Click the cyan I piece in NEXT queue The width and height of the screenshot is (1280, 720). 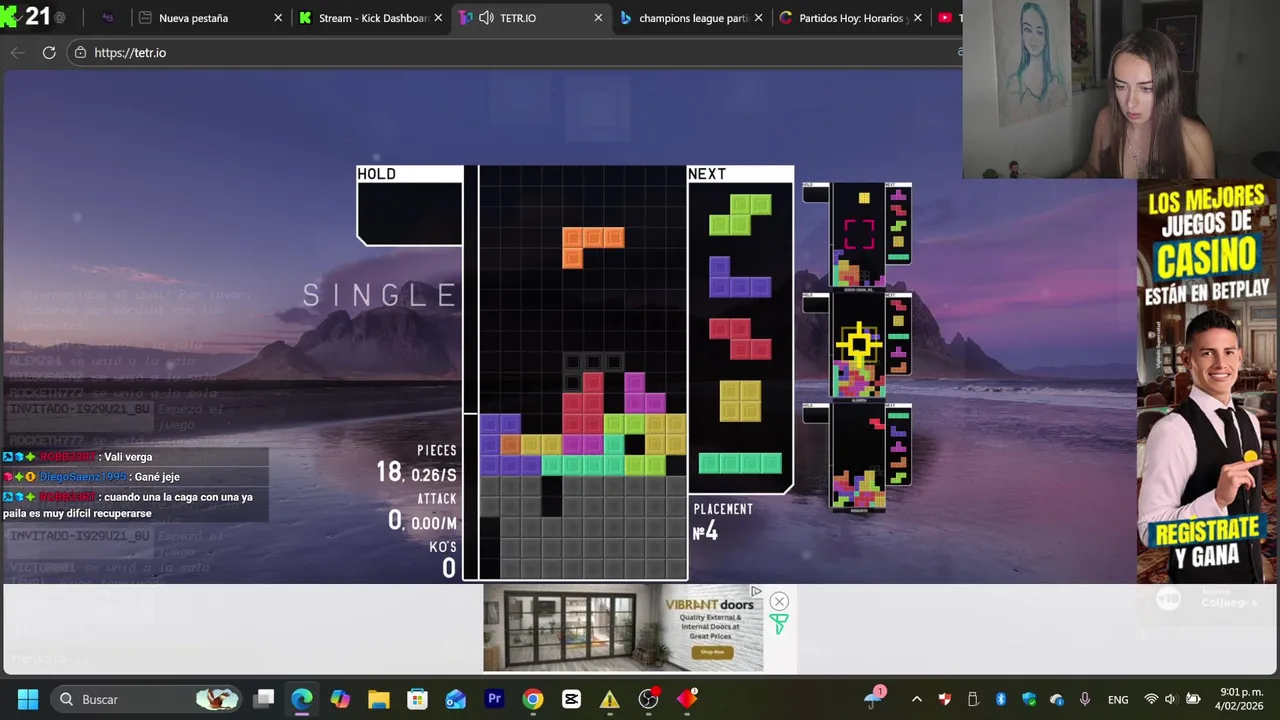[x=740, y=463]
